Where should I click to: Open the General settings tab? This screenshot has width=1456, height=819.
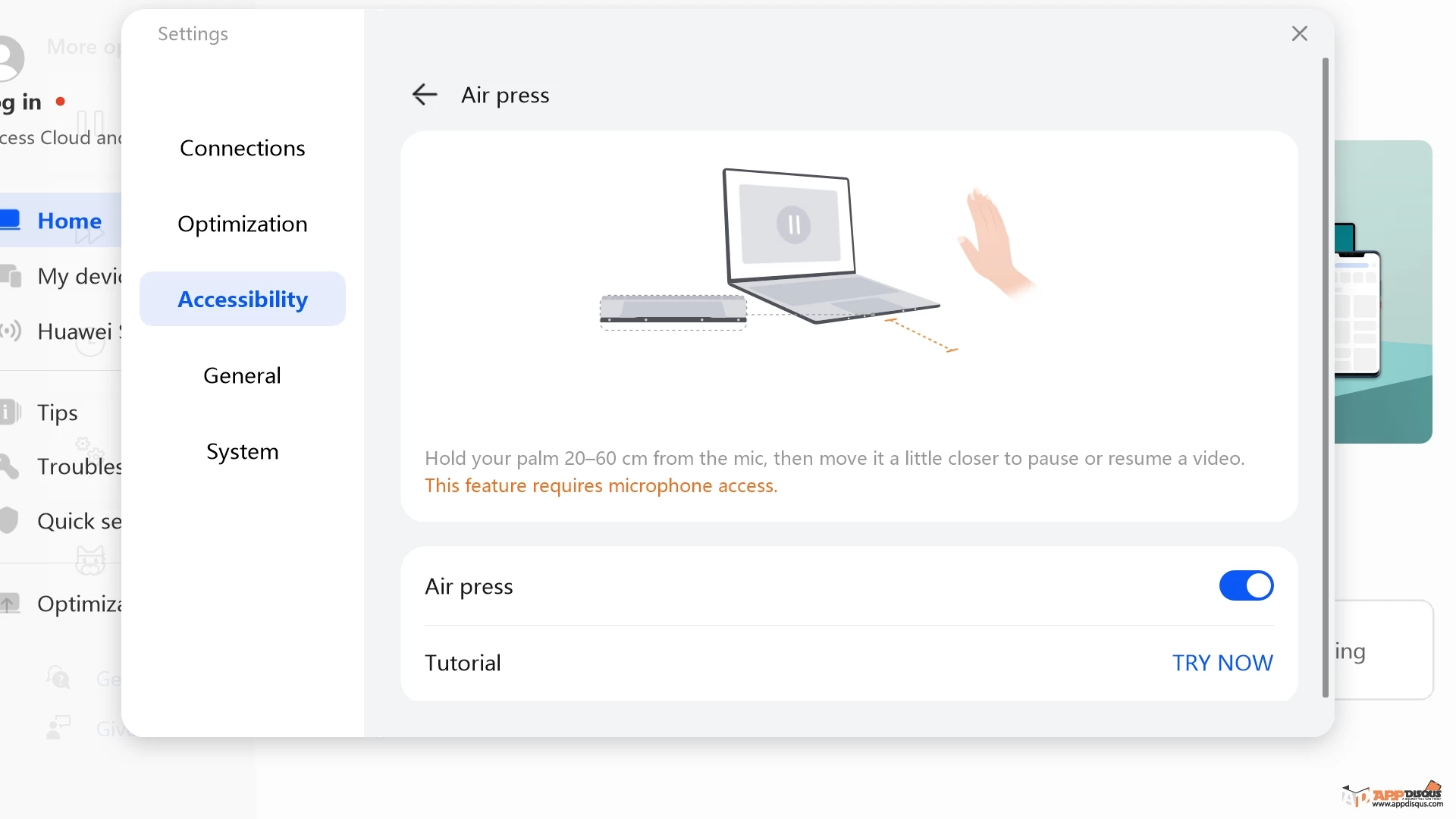tap(242, 375)
